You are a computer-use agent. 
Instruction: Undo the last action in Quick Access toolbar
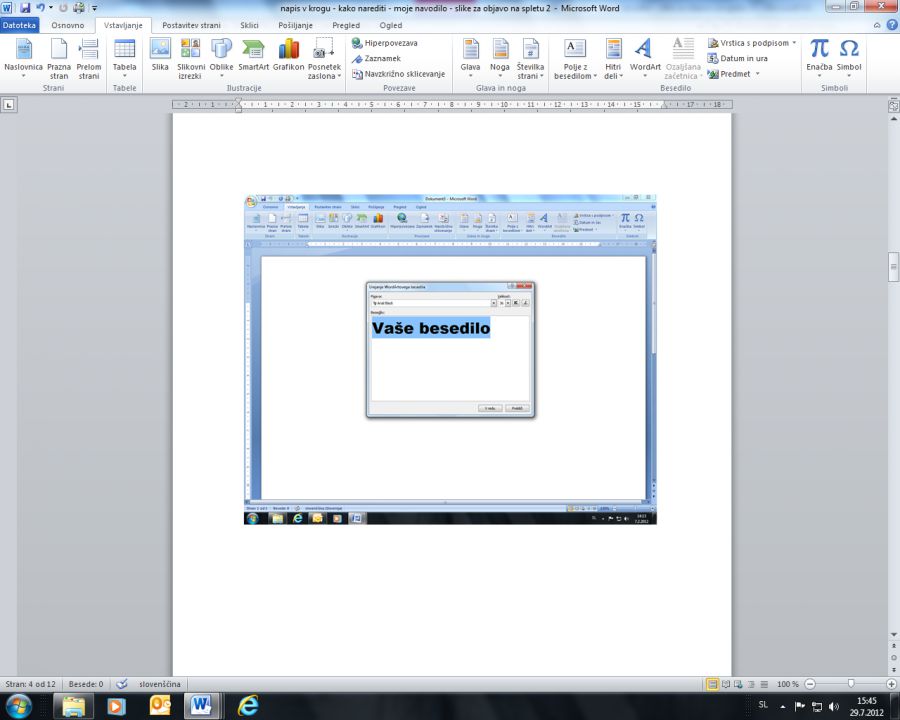(x=40, y=8)
